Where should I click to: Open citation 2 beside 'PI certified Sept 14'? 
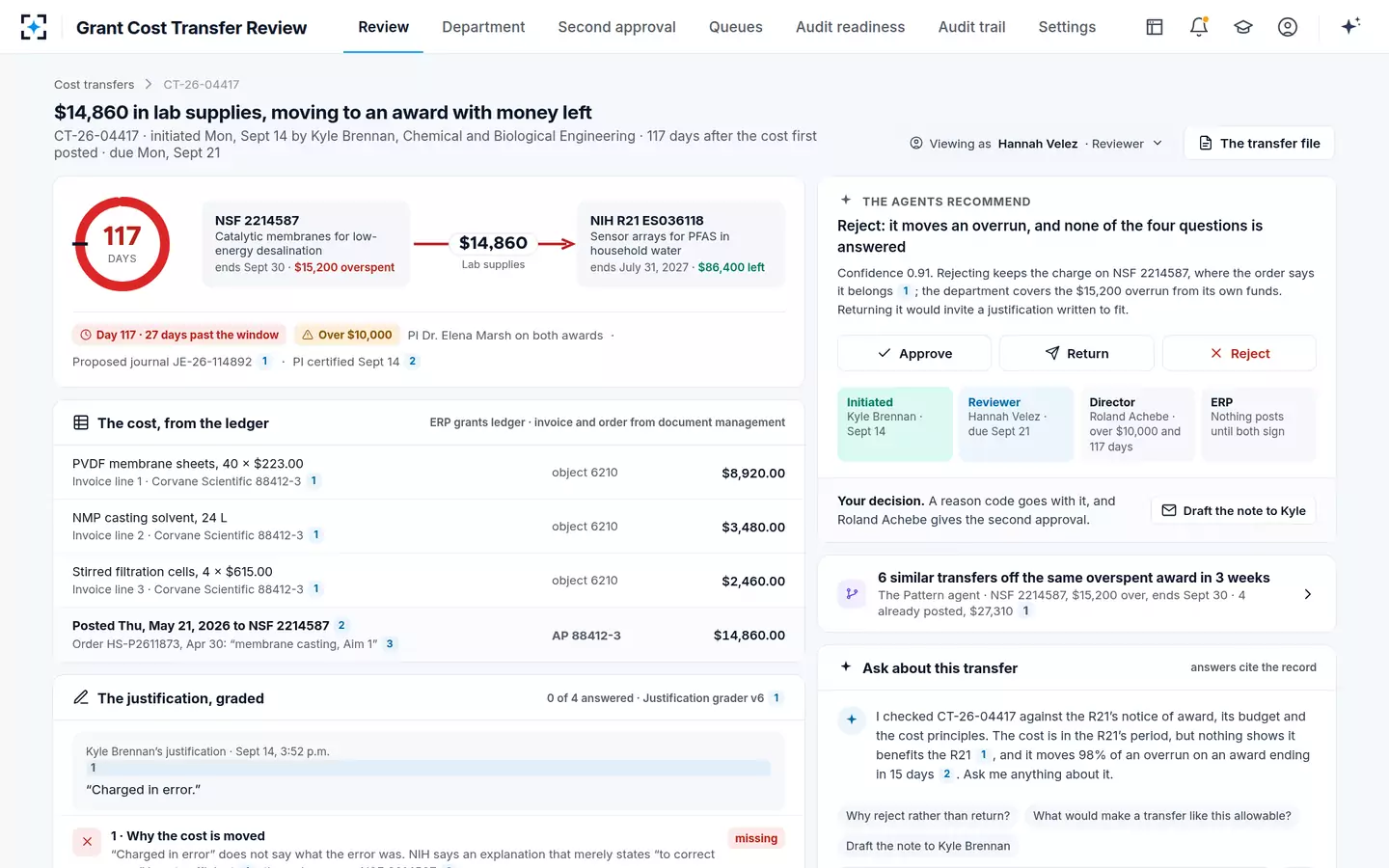[x=413, y=362]
